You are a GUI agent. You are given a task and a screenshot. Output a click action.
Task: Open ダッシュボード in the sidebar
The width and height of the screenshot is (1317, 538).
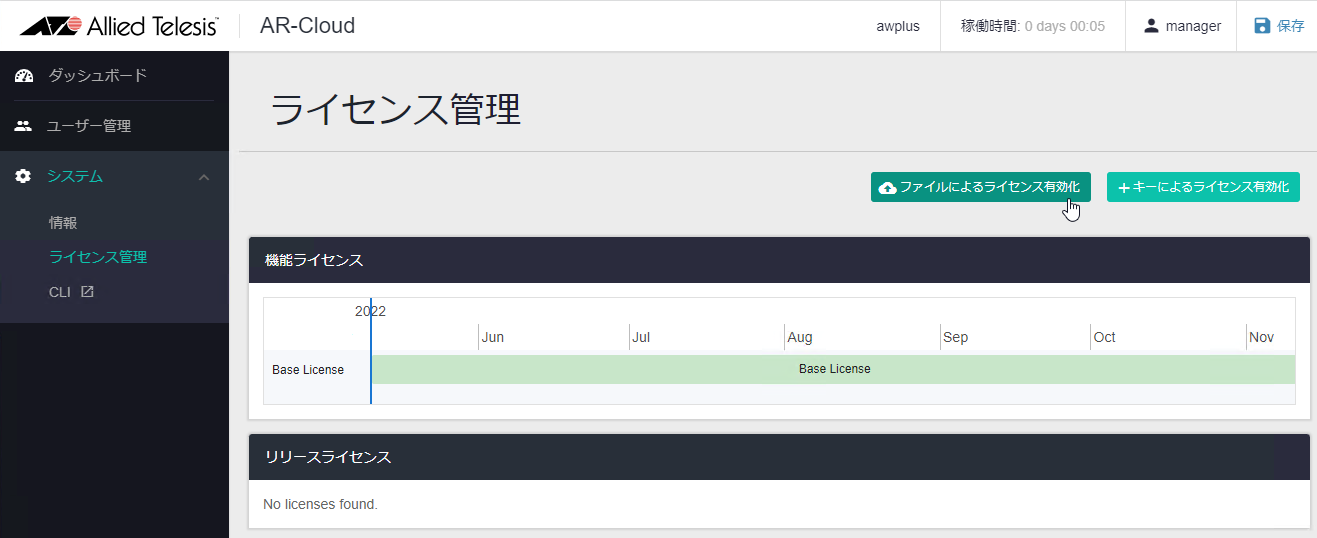[x=97, y=76]
